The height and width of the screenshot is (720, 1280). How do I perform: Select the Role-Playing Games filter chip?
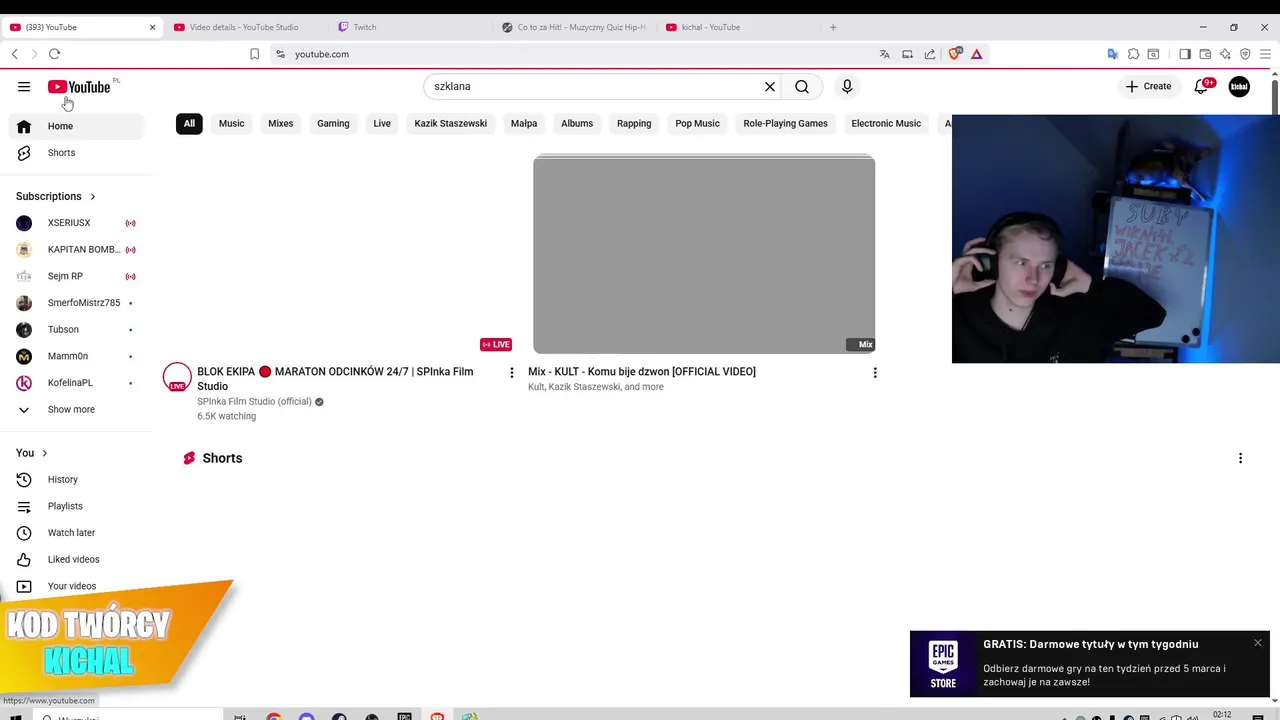[x=786, y=124]
